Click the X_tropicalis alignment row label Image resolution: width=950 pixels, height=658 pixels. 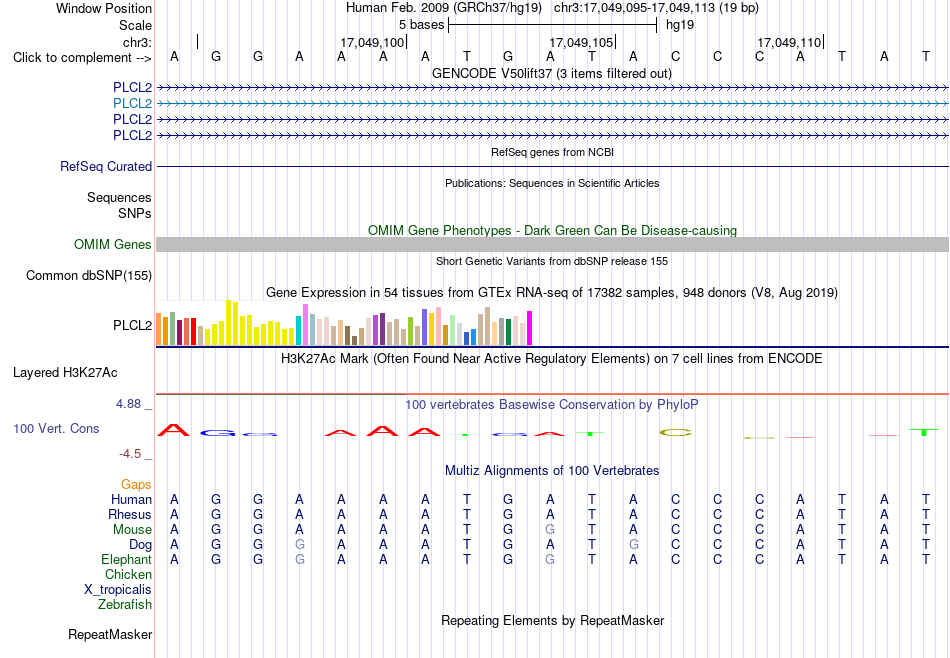[118, 590]
